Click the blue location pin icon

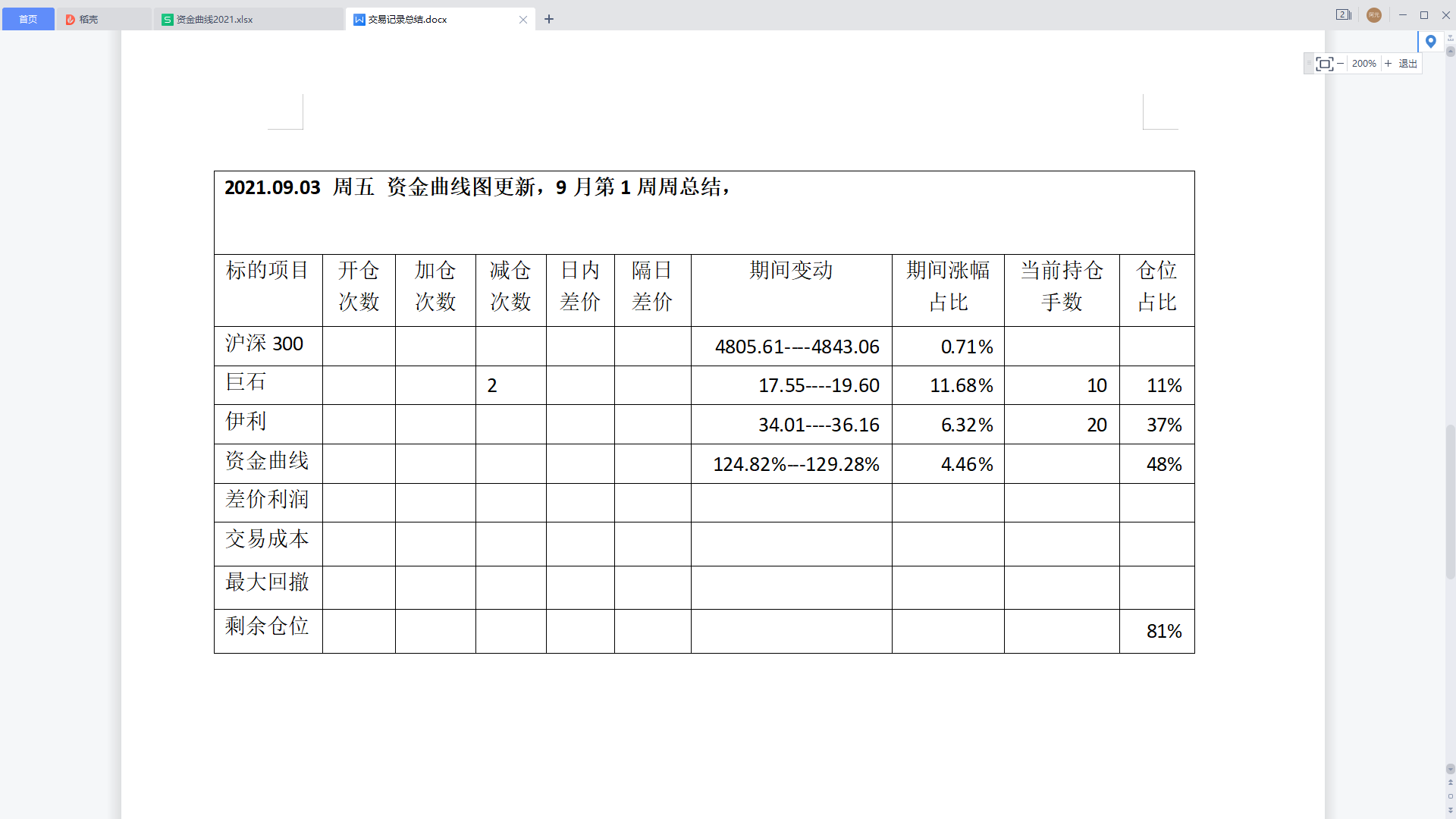click(1430, 42)
